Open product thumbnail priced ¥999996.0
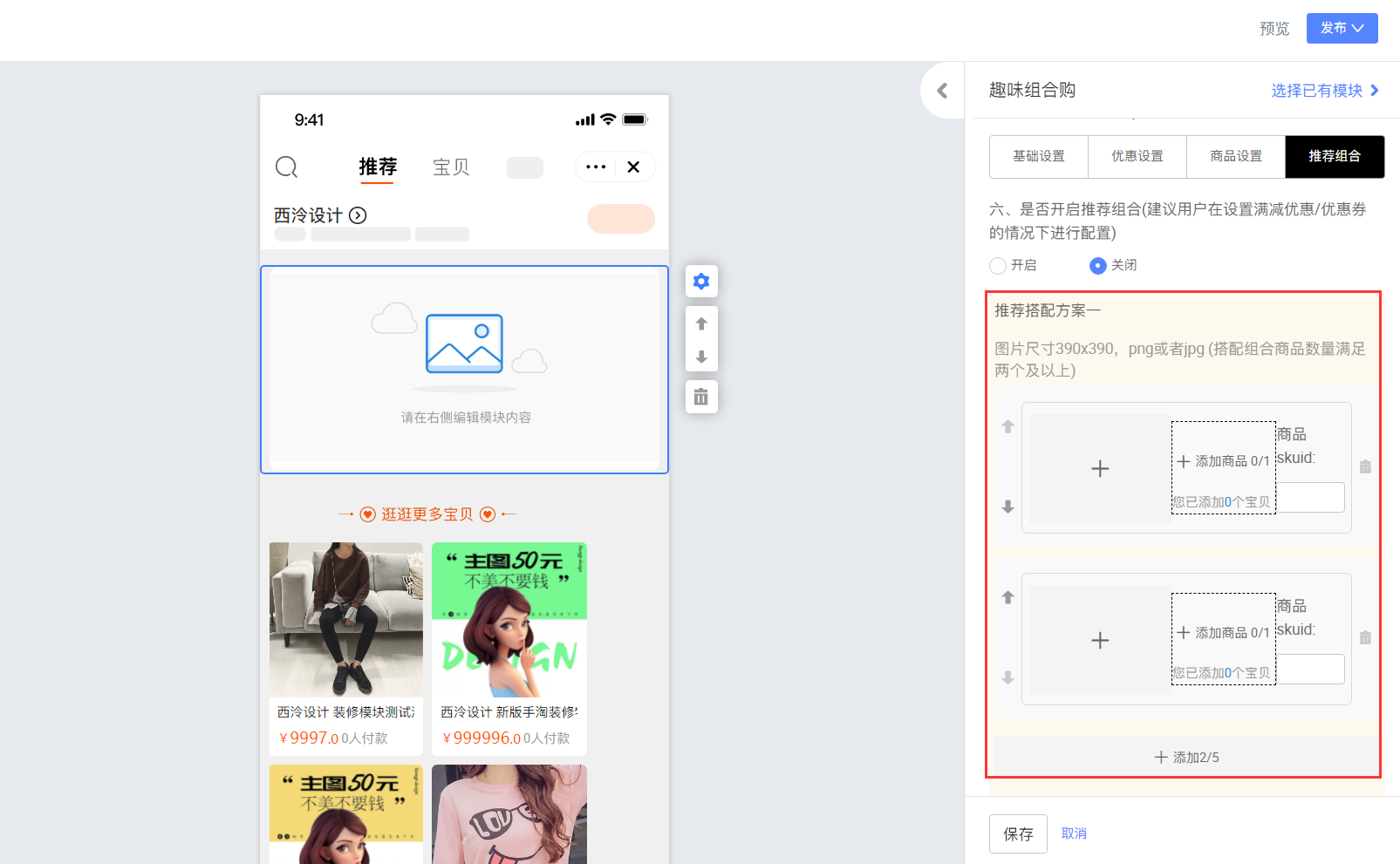This screenshot has width=1400, height=864. [509, 620]
